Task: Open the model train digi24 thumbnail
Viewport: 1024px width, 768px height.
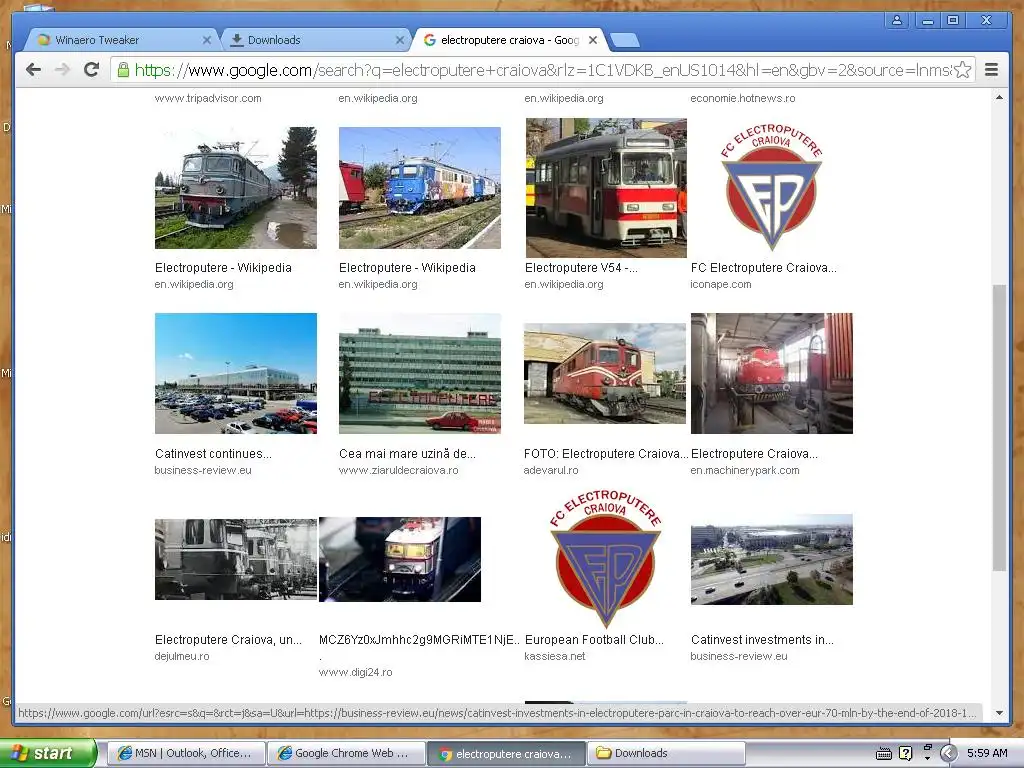Action: click(400, 560)
